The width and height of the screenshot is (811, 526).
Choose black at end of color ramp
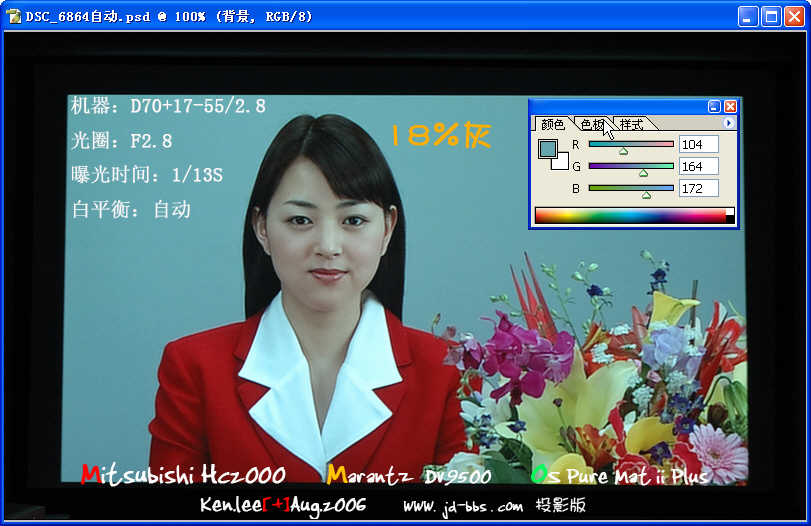tap(730, 219)
